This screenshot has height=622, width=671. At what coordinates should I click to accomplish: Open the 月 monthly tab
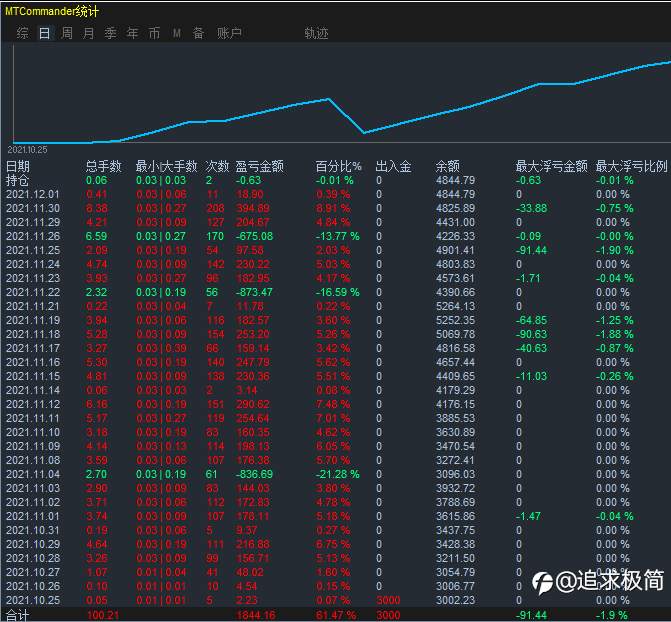[x=89, y=33]
